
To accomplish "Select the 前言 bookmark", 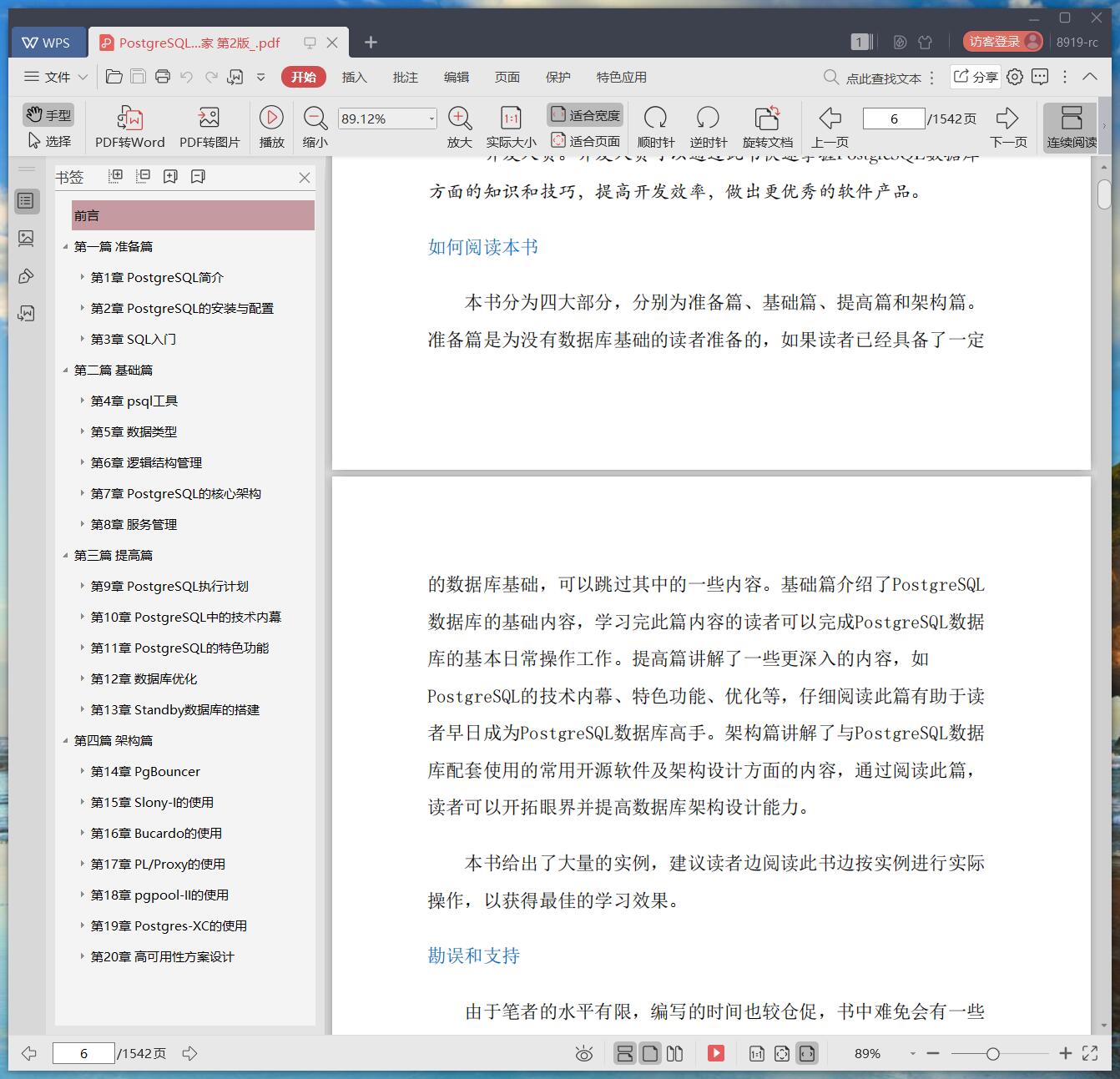I will (193, 215).
